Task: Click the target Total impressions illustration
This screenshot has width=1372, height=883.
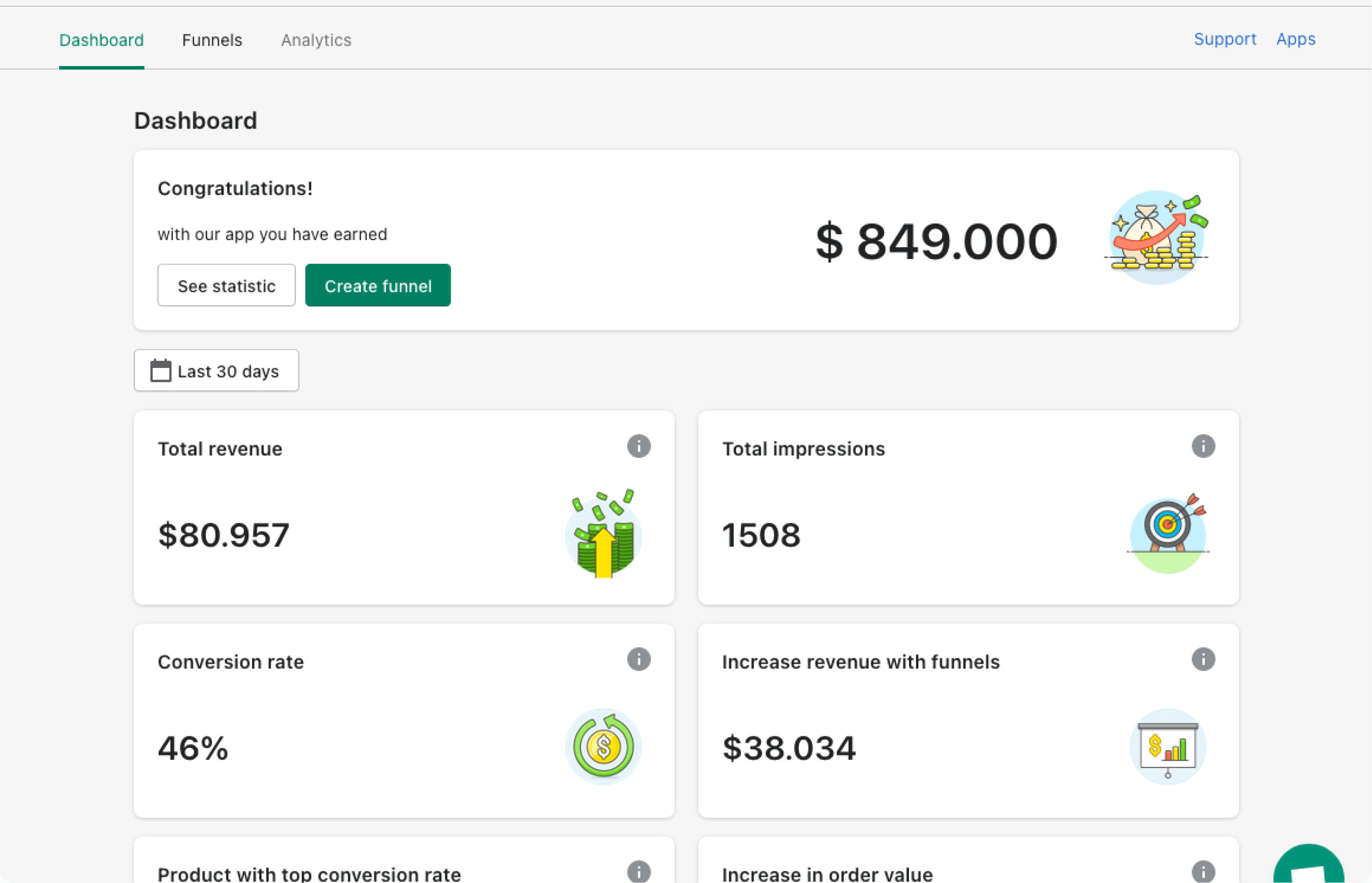Action: (x=1168, y=533)
